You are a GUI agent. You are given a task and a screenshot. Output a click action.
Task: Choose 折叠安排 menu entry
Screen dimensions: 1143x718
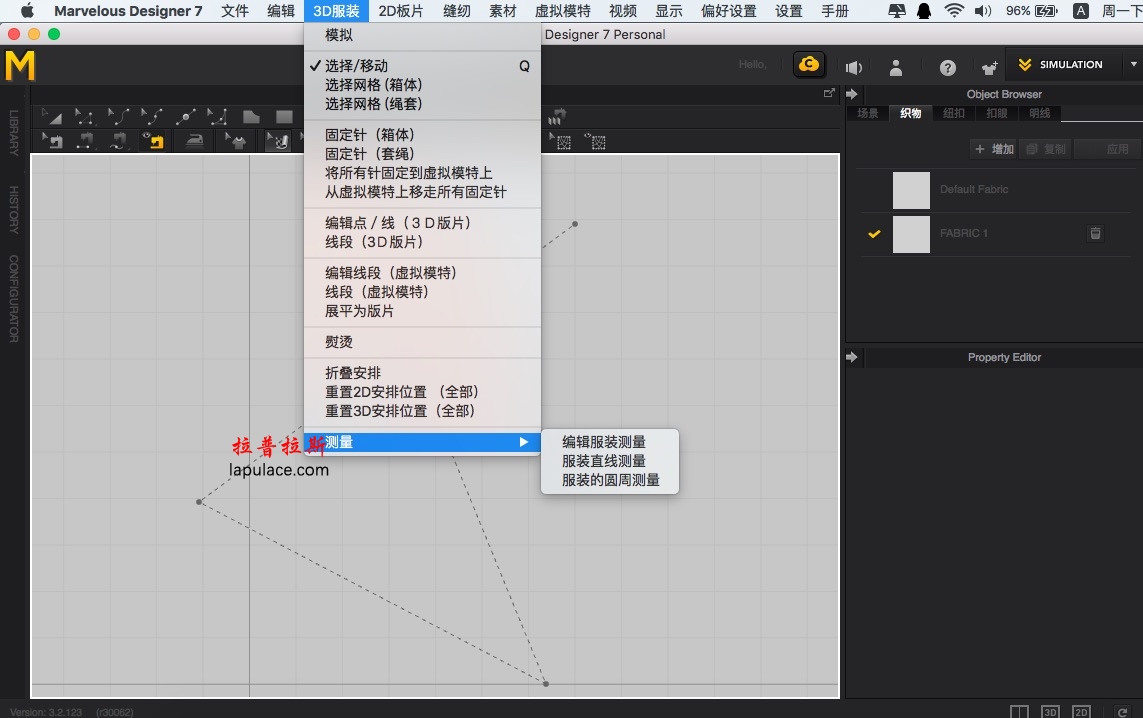423,372
